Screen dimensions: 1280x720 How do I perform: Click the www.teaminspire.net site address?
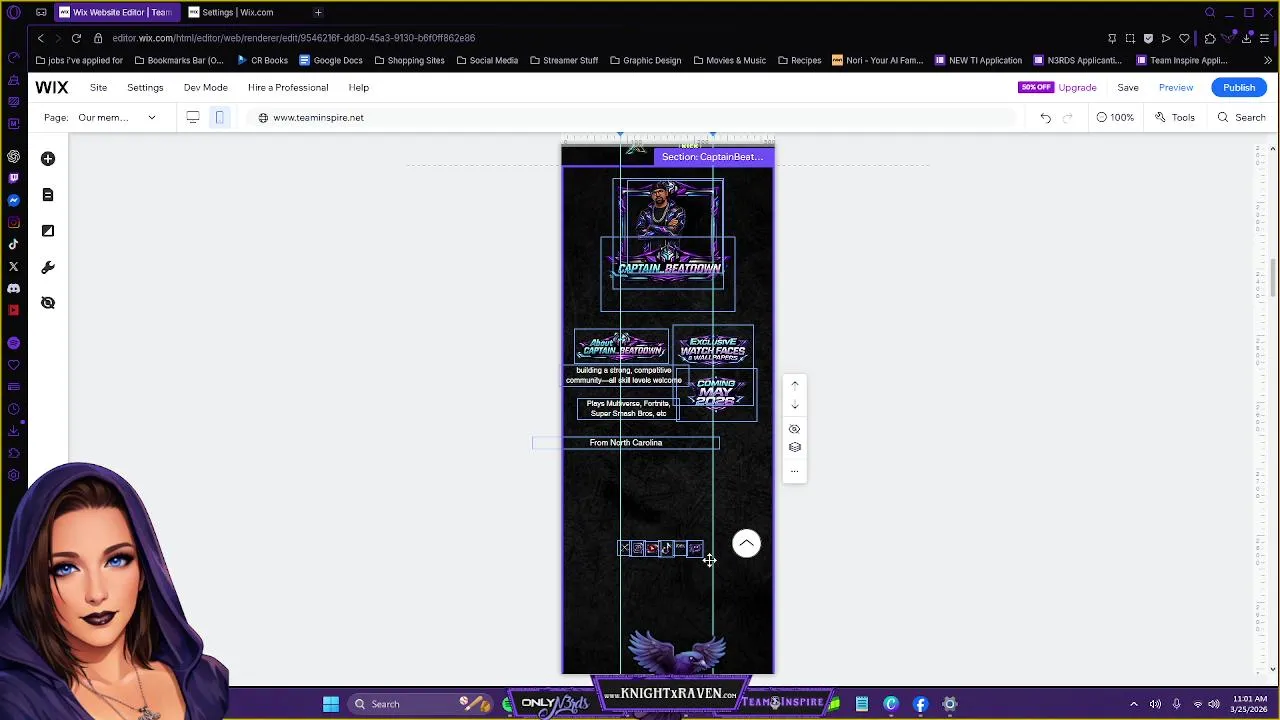coord(318,118)
